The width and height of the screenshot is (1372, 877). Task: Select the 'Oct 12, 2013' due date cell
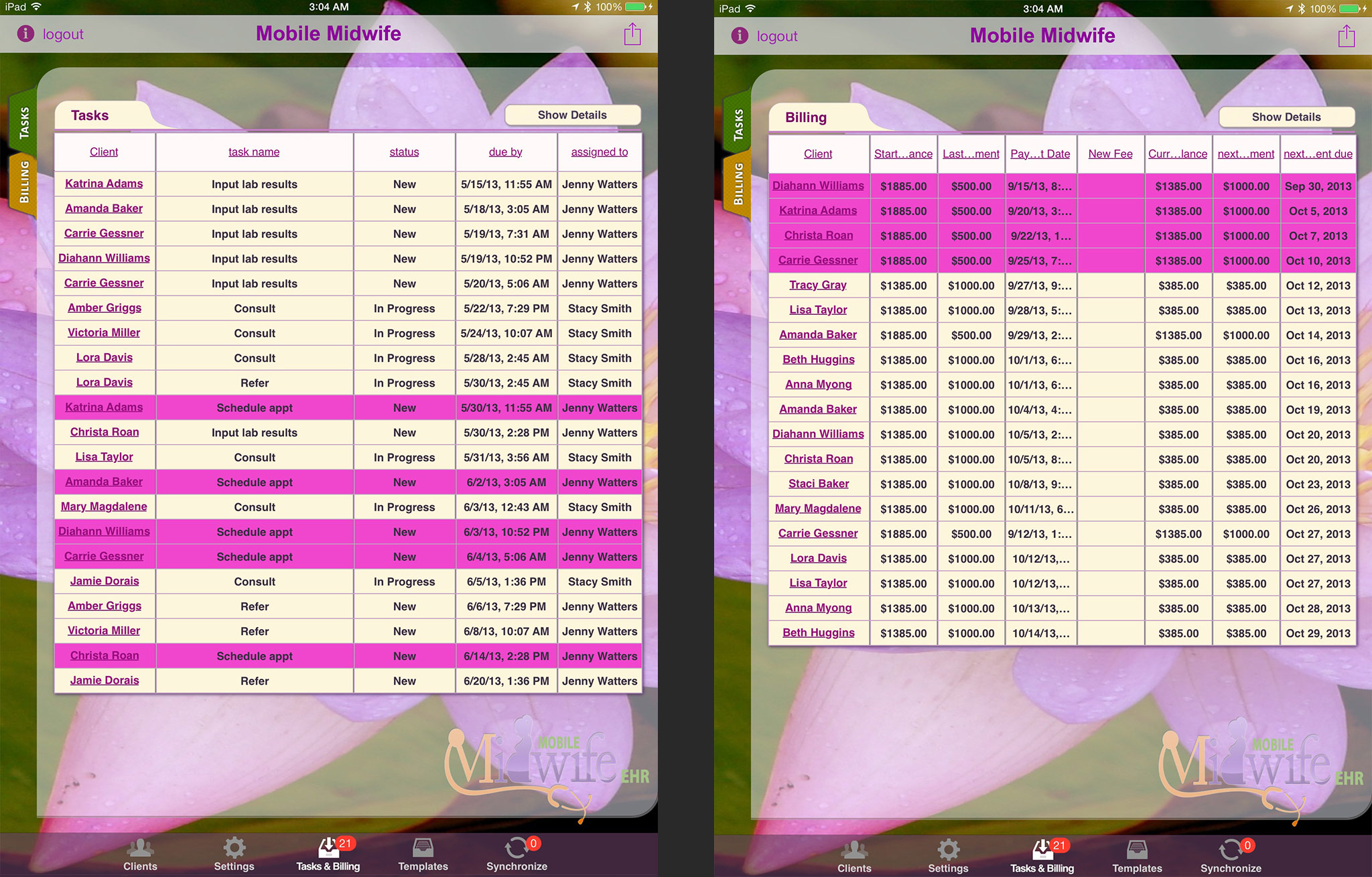tap(1318, 285)
